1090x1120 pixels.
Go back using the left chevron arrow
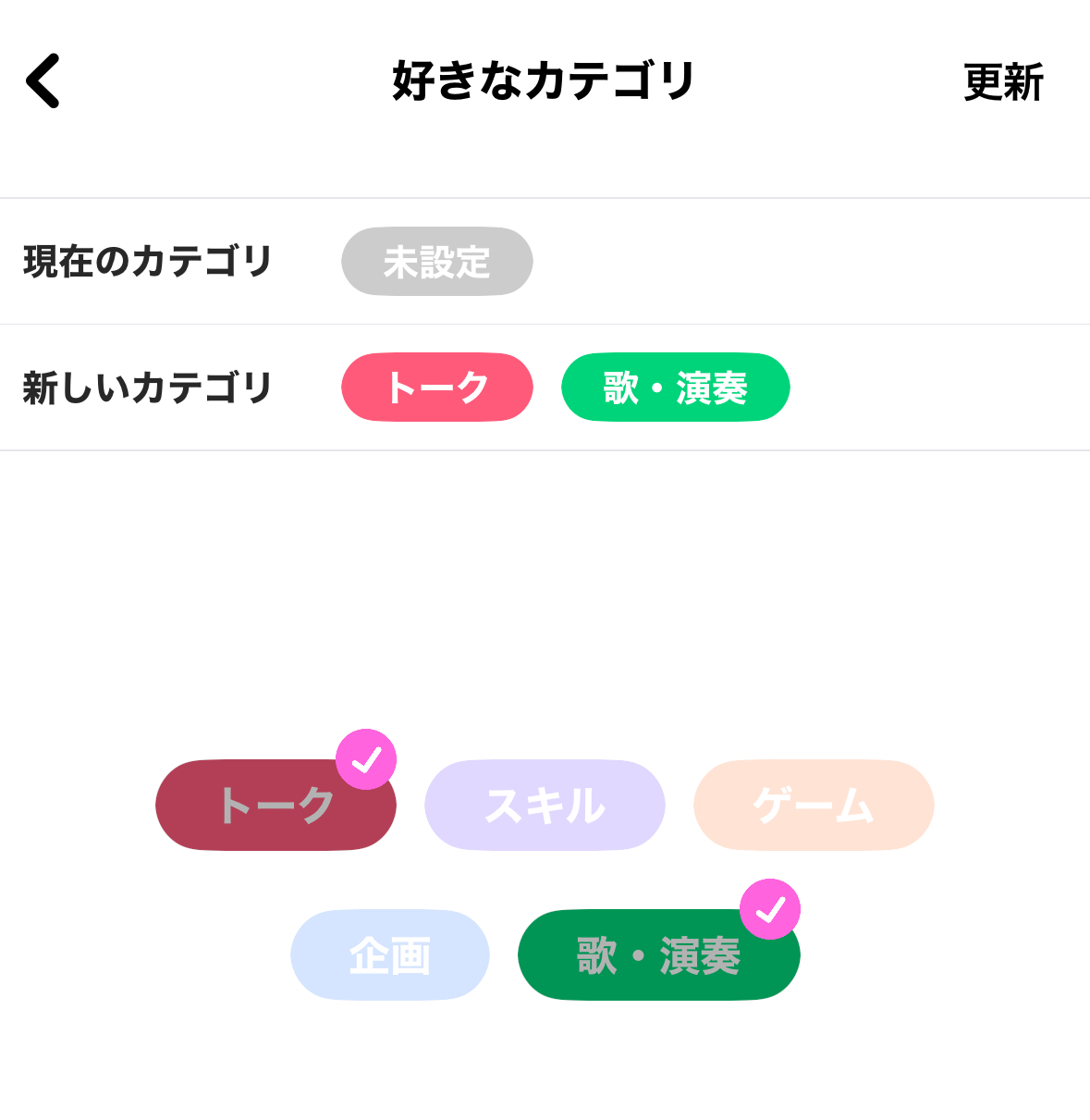click(43, 81)
